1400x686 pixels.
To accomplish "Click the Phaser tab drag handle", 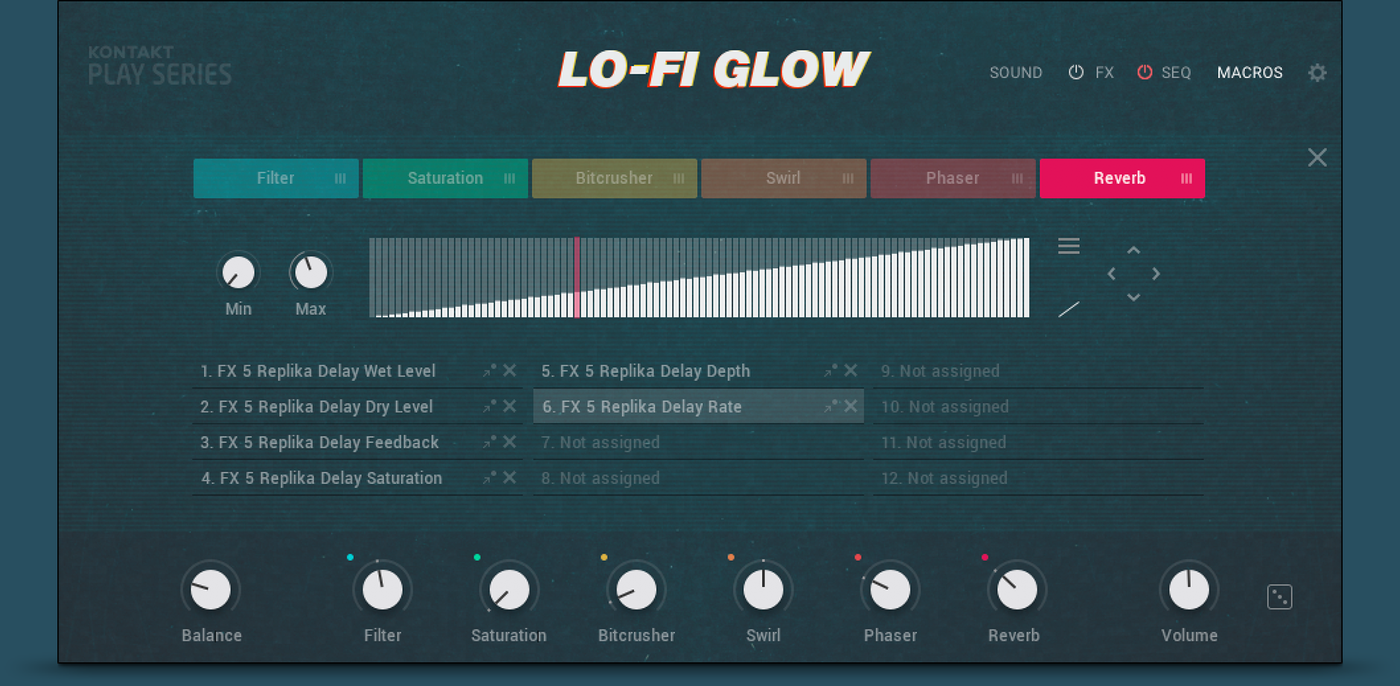I will click(x=1017, y=178).
